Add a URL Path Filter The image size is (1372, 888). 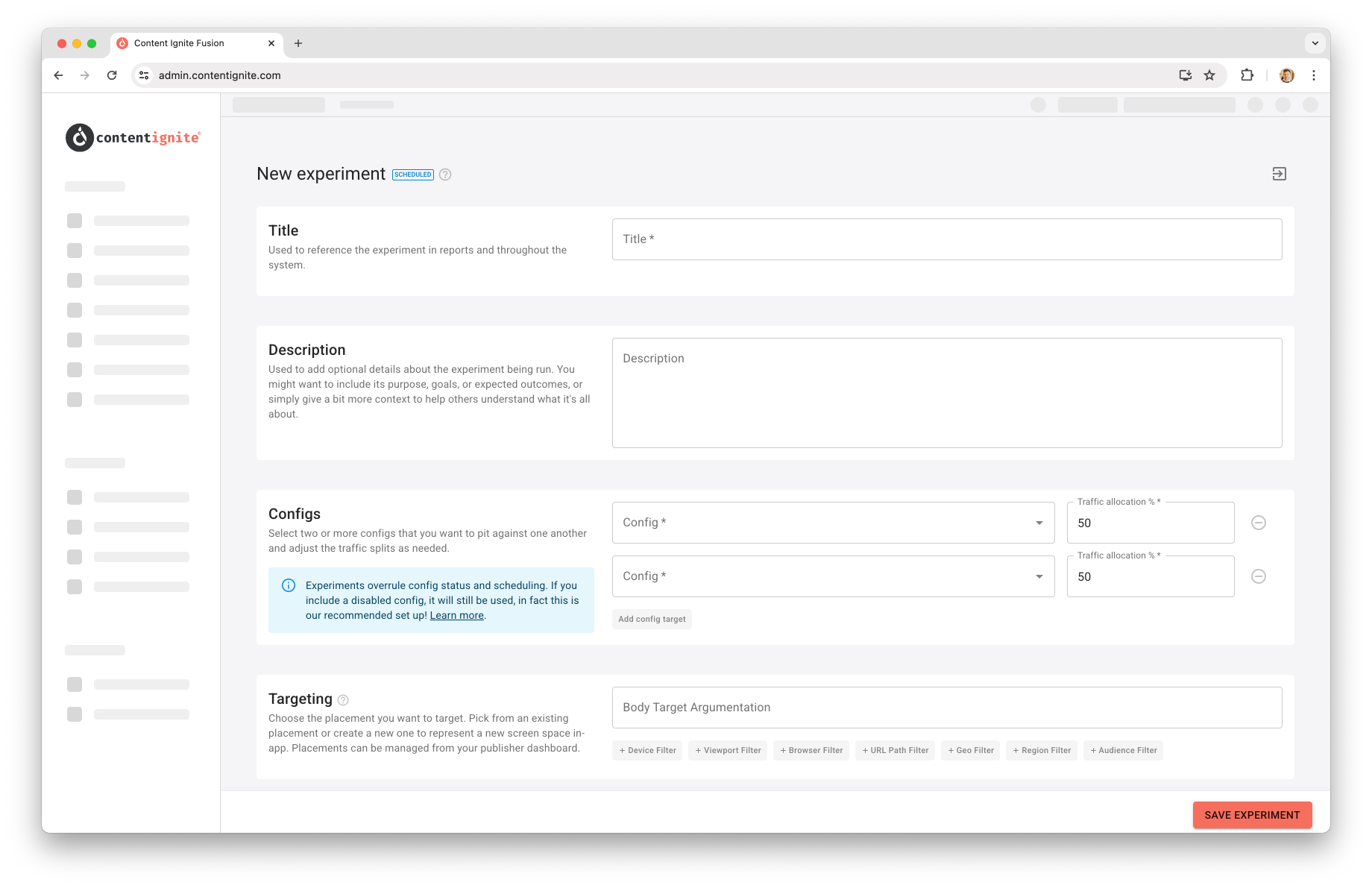895,750
